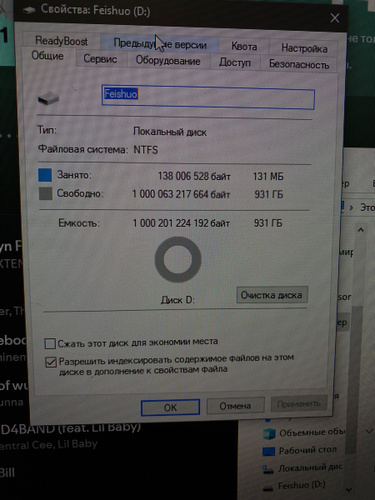The image size is (375, 500).
Task: Close the Свойства: Feishuo (D:) dialog
Action: pos(335,18)
